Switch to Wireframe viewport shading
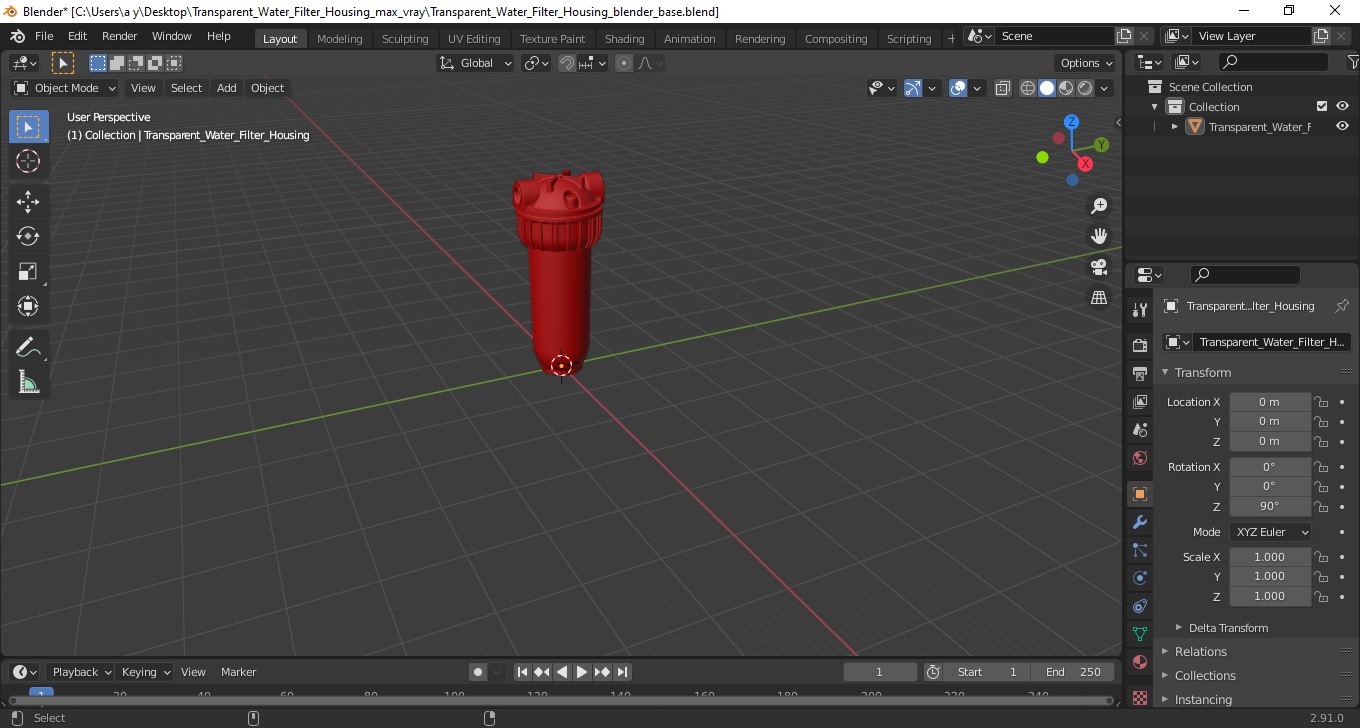 coord(1028,88)
